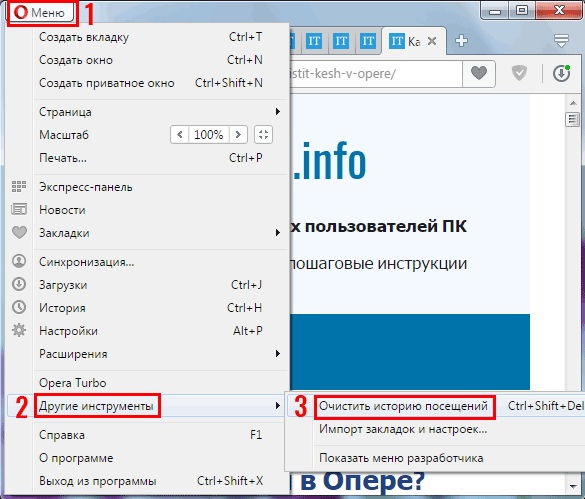The image size is (585, 499).
Task: Click the История clock icon
Action: click(x=19, y=308)
